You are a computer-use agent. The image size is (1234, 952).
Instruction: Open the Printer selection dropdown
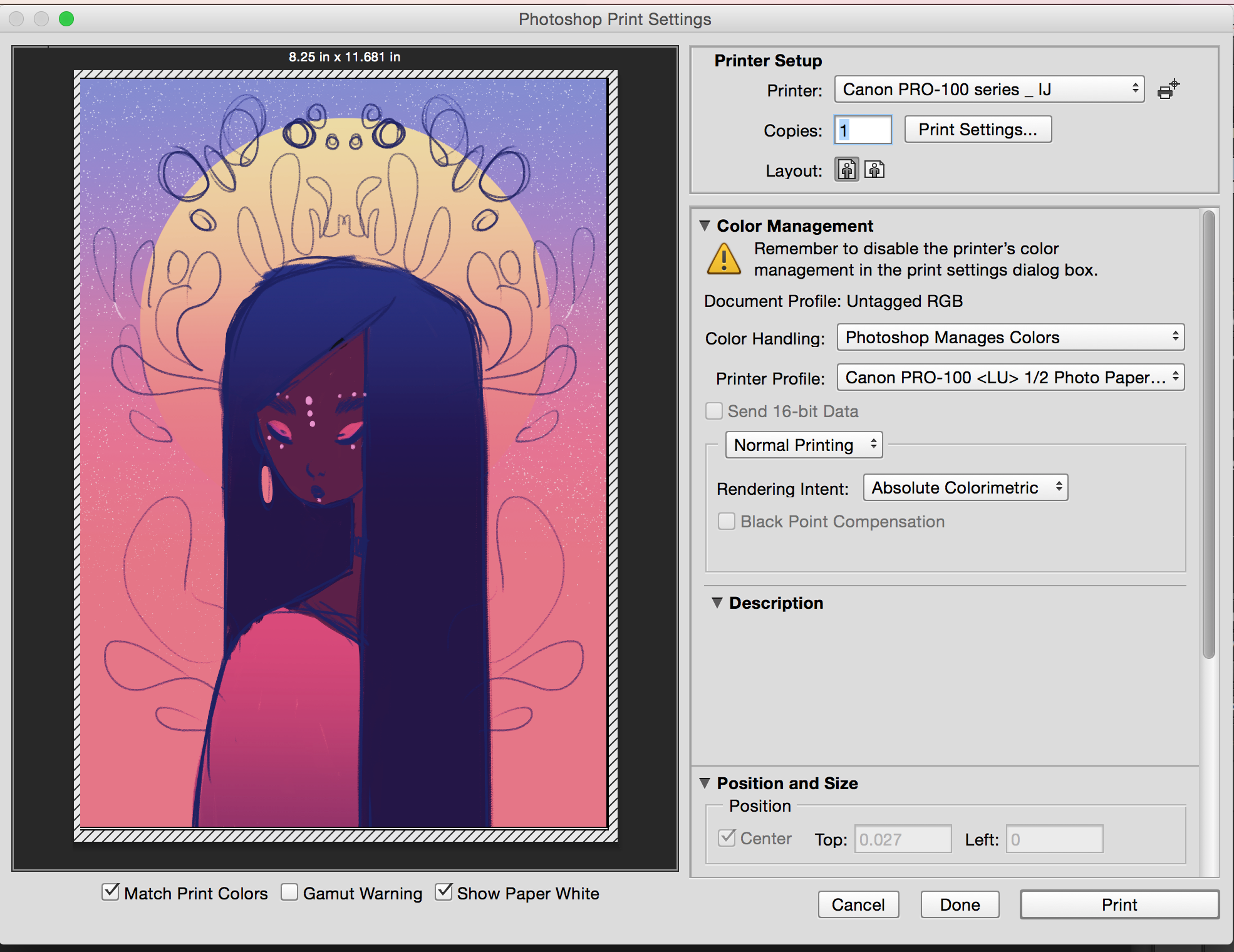point(988,90)
